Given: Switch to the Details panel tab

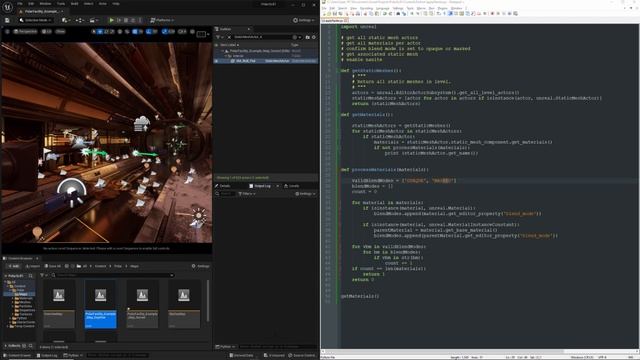Looking at the screenshot, I should point(223,186).
